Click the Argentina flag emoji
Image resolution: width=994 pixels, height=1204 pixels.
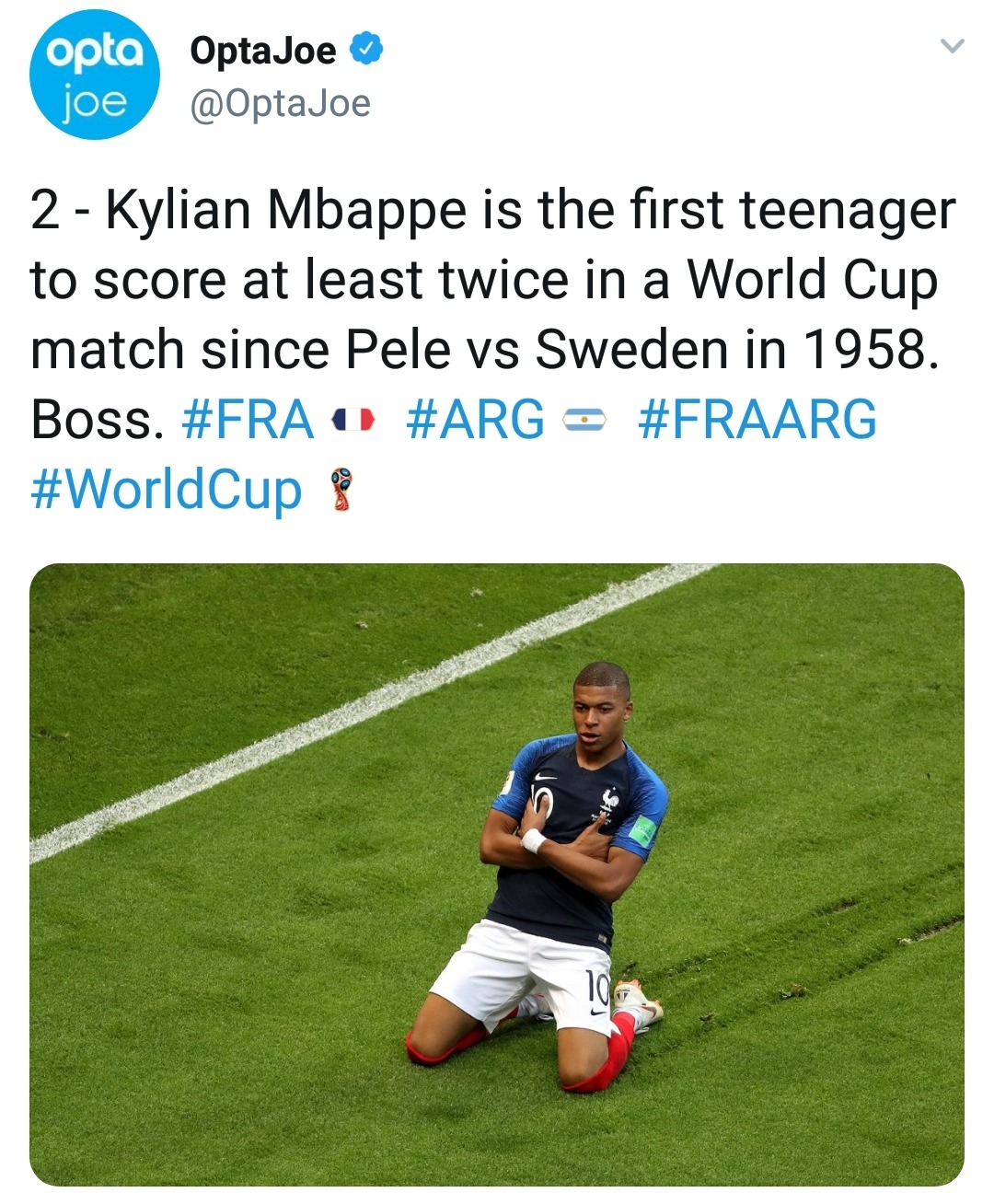coord(584,421)
